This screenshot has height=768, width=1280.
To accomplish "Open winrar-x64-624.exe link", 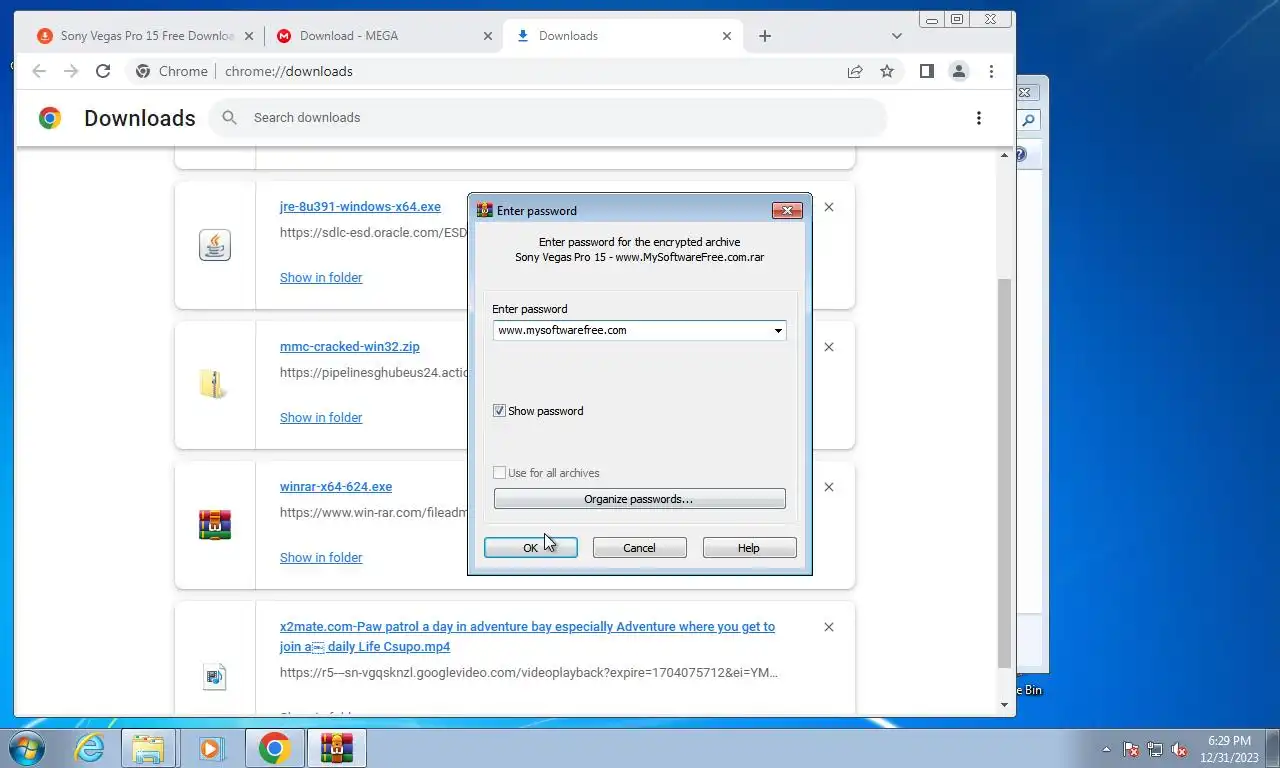I will point(336,487).
